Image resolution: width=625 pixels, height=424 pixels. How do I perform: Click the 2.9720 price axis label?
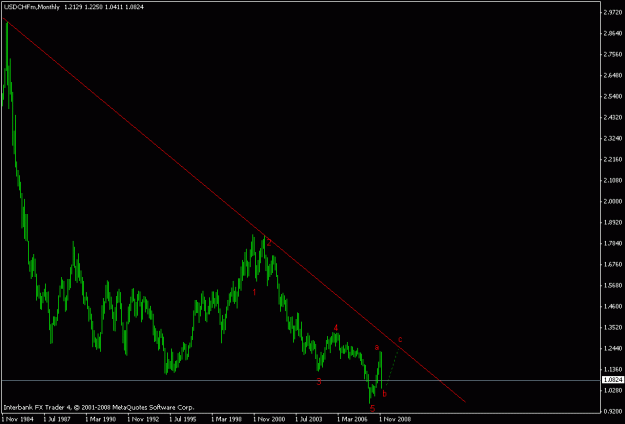pyautogui.click(x=611, y=12)
